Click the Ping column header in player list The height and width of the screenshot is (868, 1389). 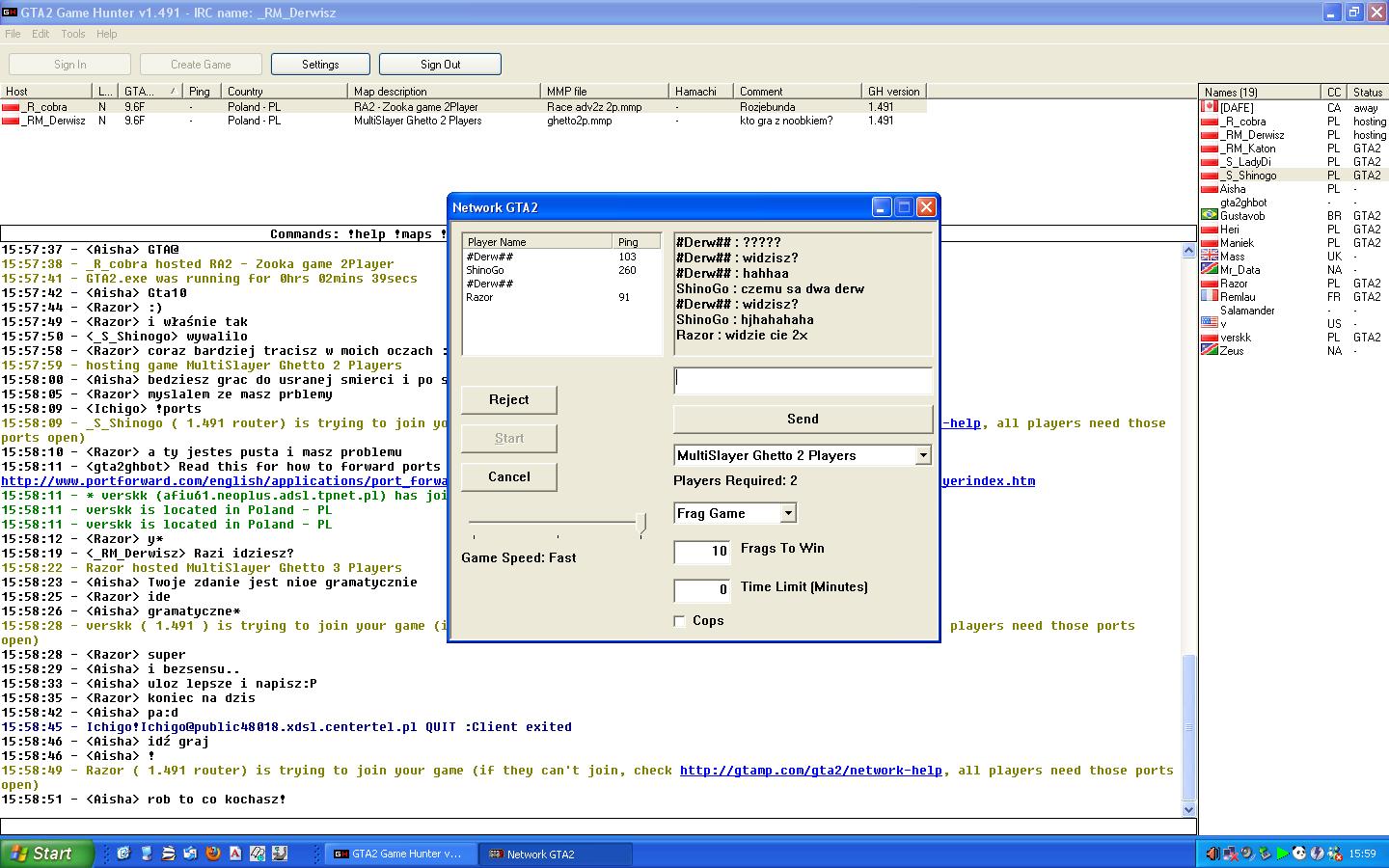coord(637,242)
